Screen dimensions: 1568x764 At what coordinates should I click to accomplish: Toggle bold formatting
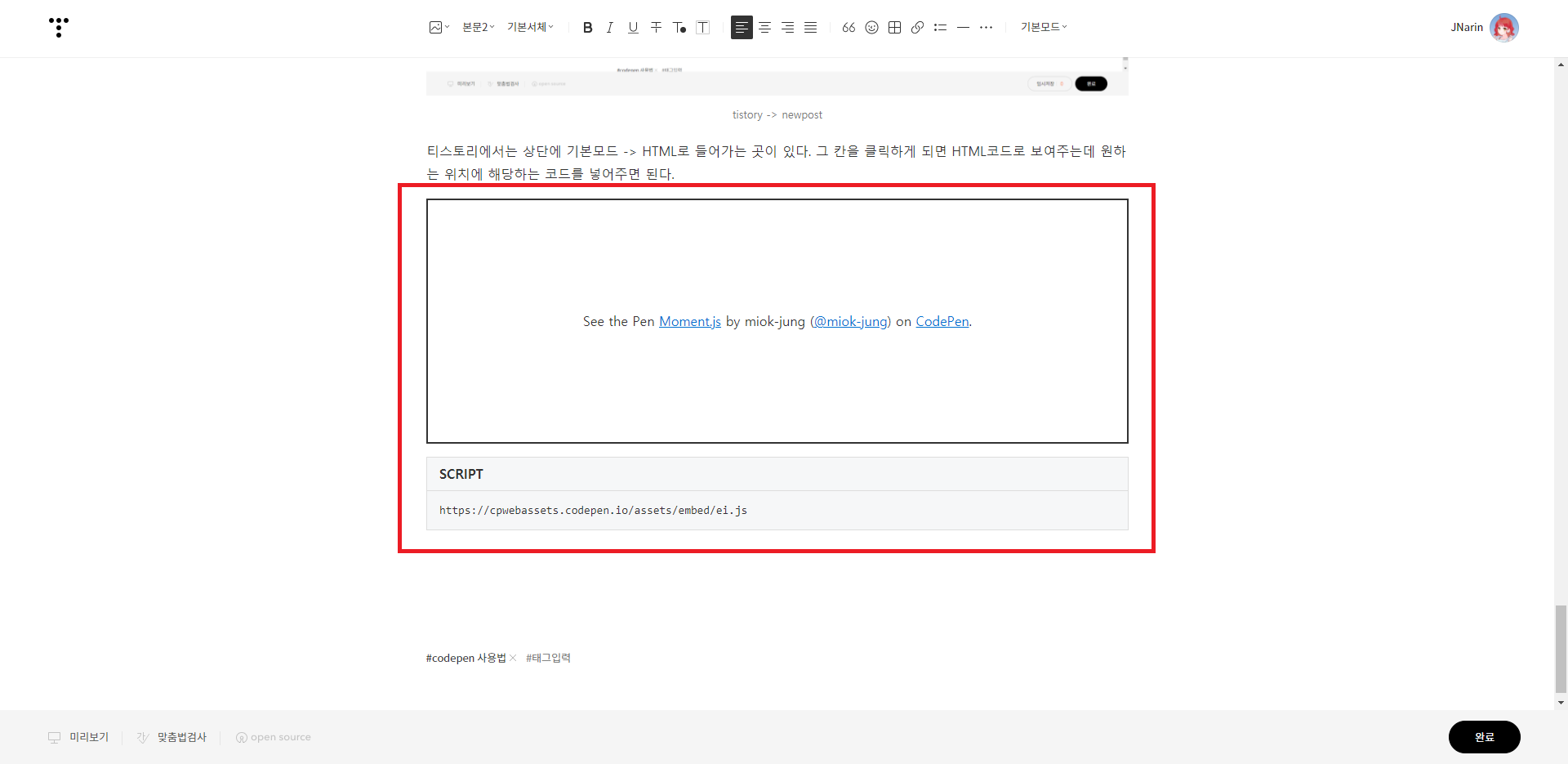click(587, 27)
